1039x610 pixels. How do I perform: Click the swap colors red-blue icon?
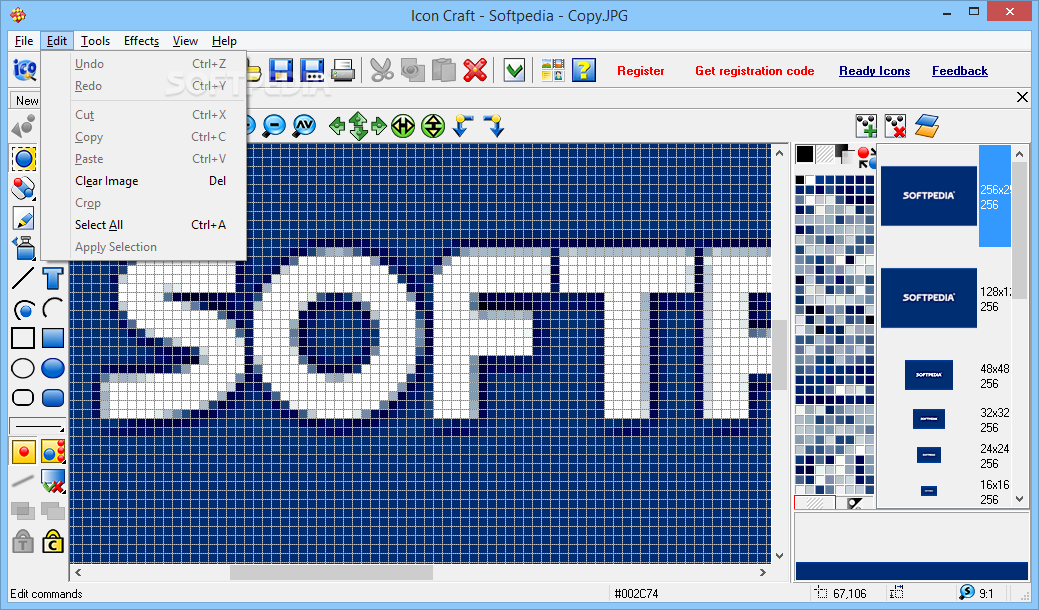[x=865, y=158]
